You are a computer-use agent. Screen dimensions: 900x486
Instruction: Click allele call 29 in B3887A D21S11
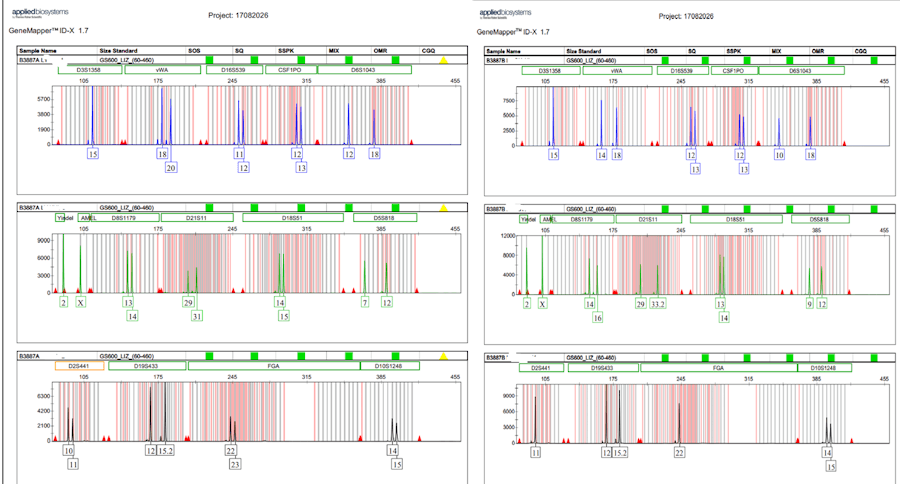(188, 302)
